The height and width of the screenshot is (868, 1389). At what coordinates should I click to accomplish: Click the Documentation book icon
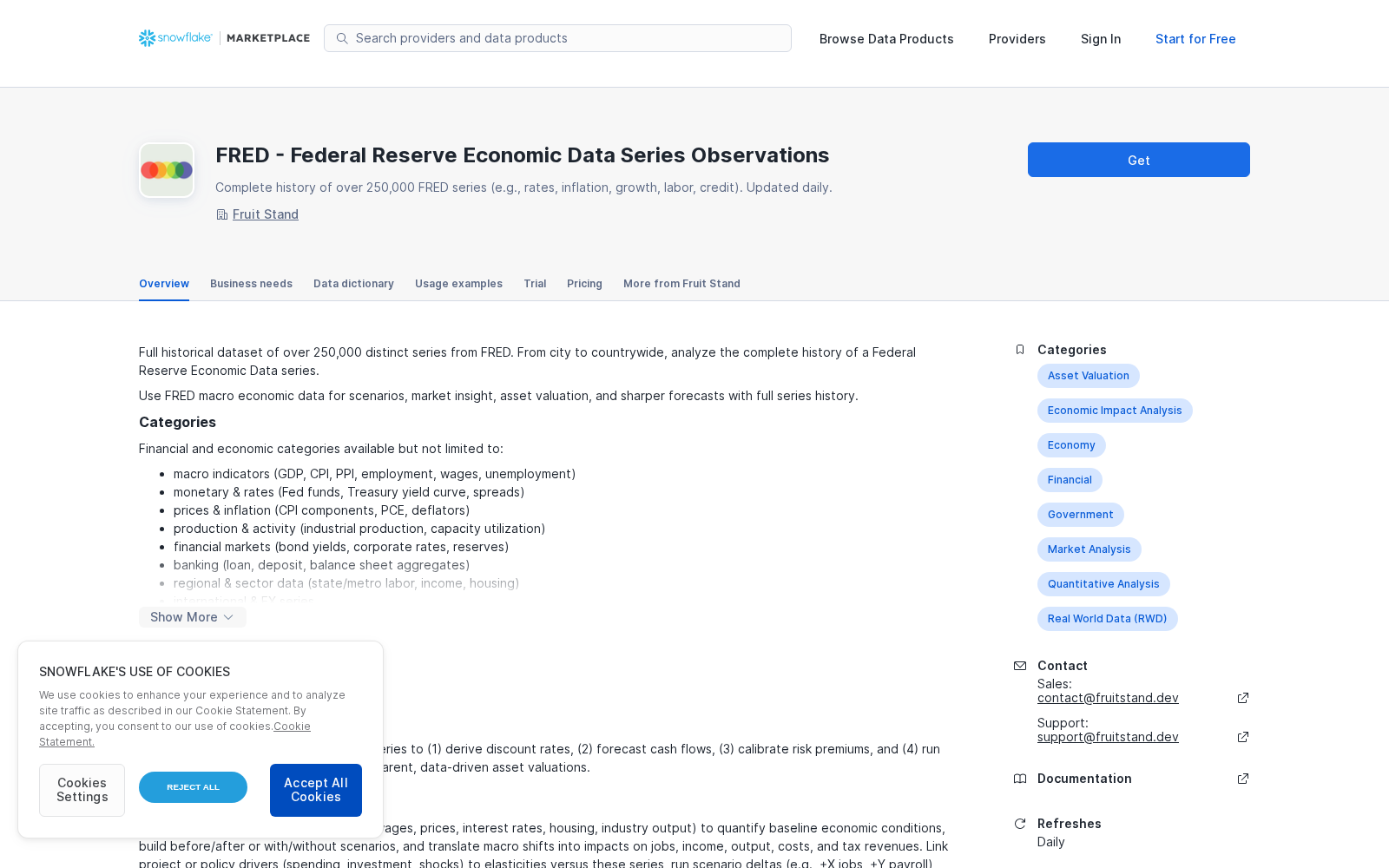coord(1020,779)
